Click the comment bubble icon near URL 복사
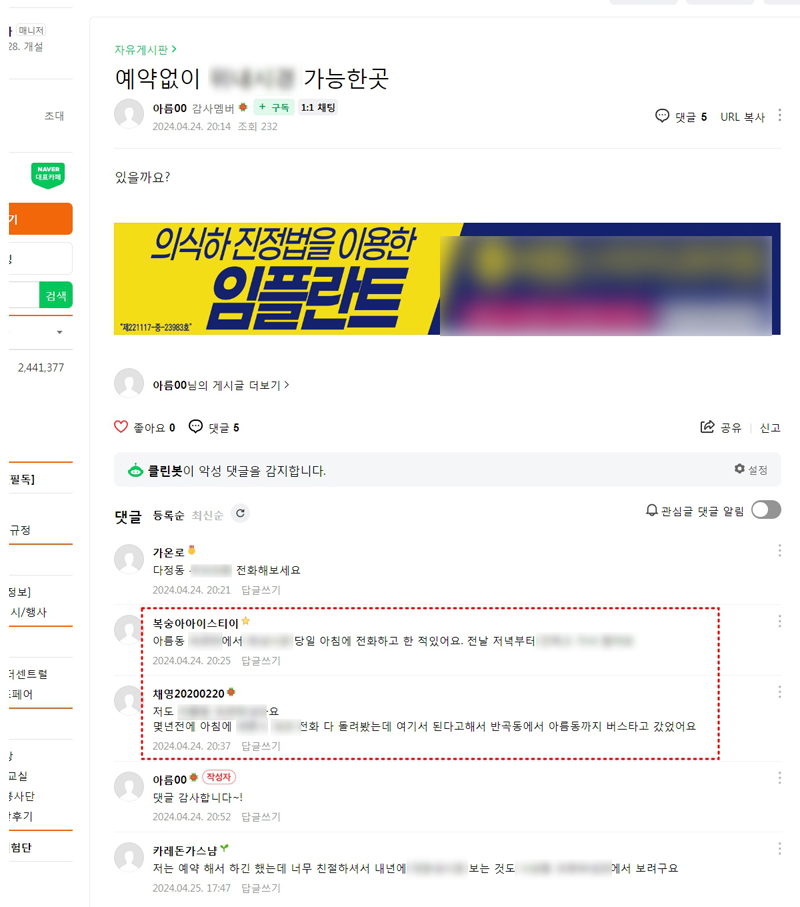This screenshot has height=907, width=800. tap(662, 116)
